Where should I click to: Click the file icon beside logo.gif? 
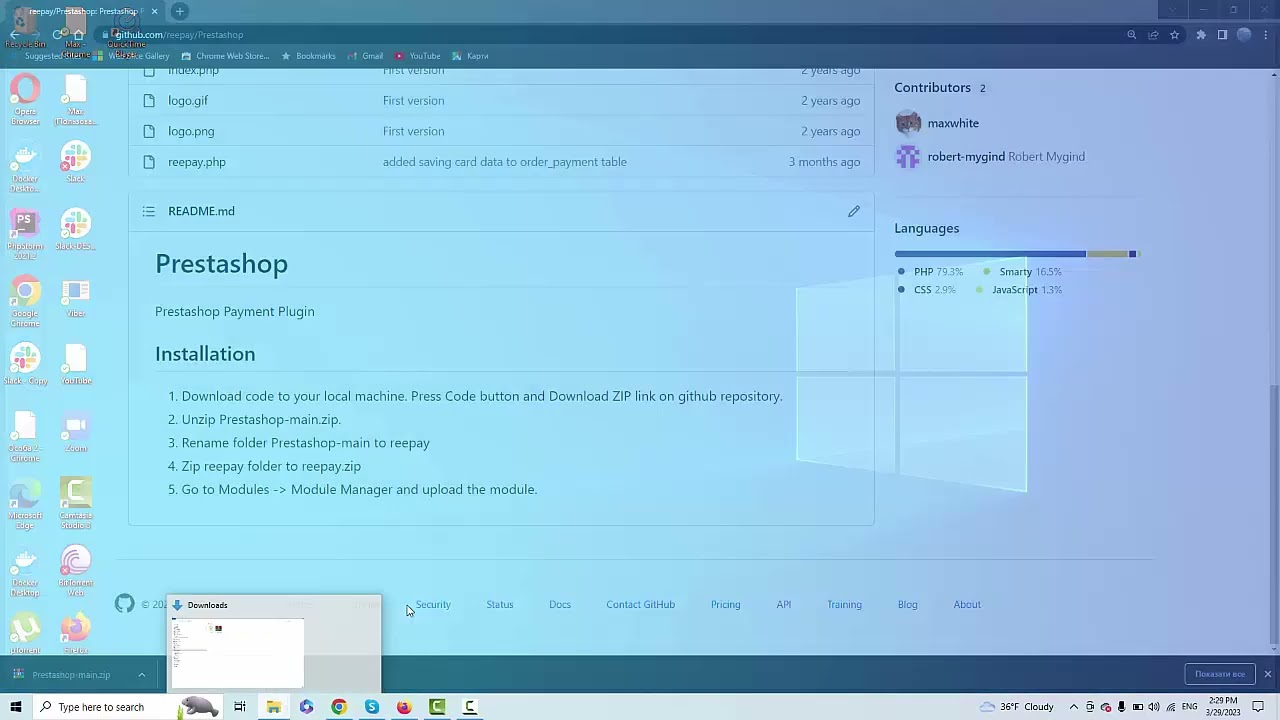[149, 100]
